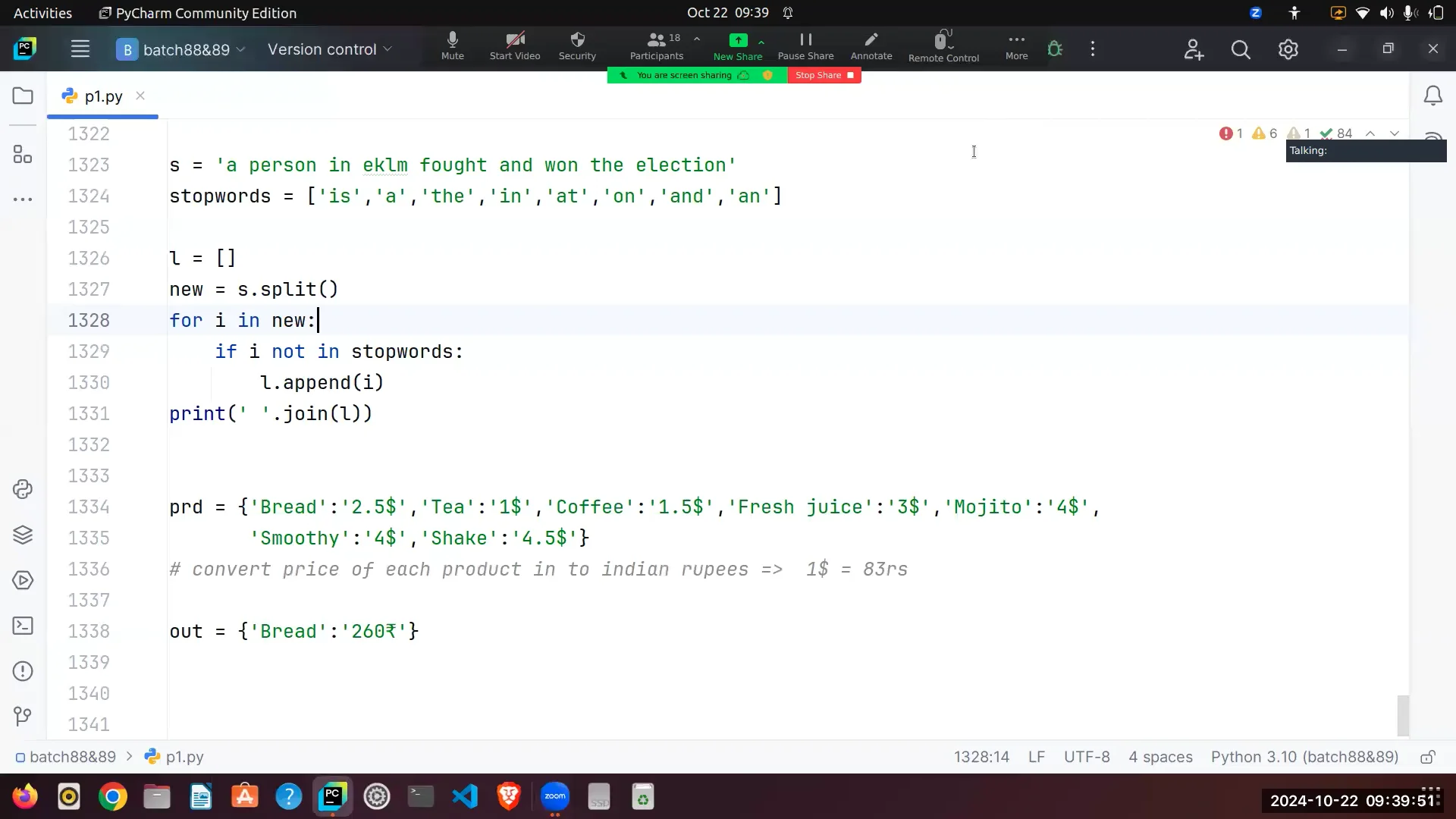
Task: Expand the Version control dropdown
Action: [x=329, y=49]
